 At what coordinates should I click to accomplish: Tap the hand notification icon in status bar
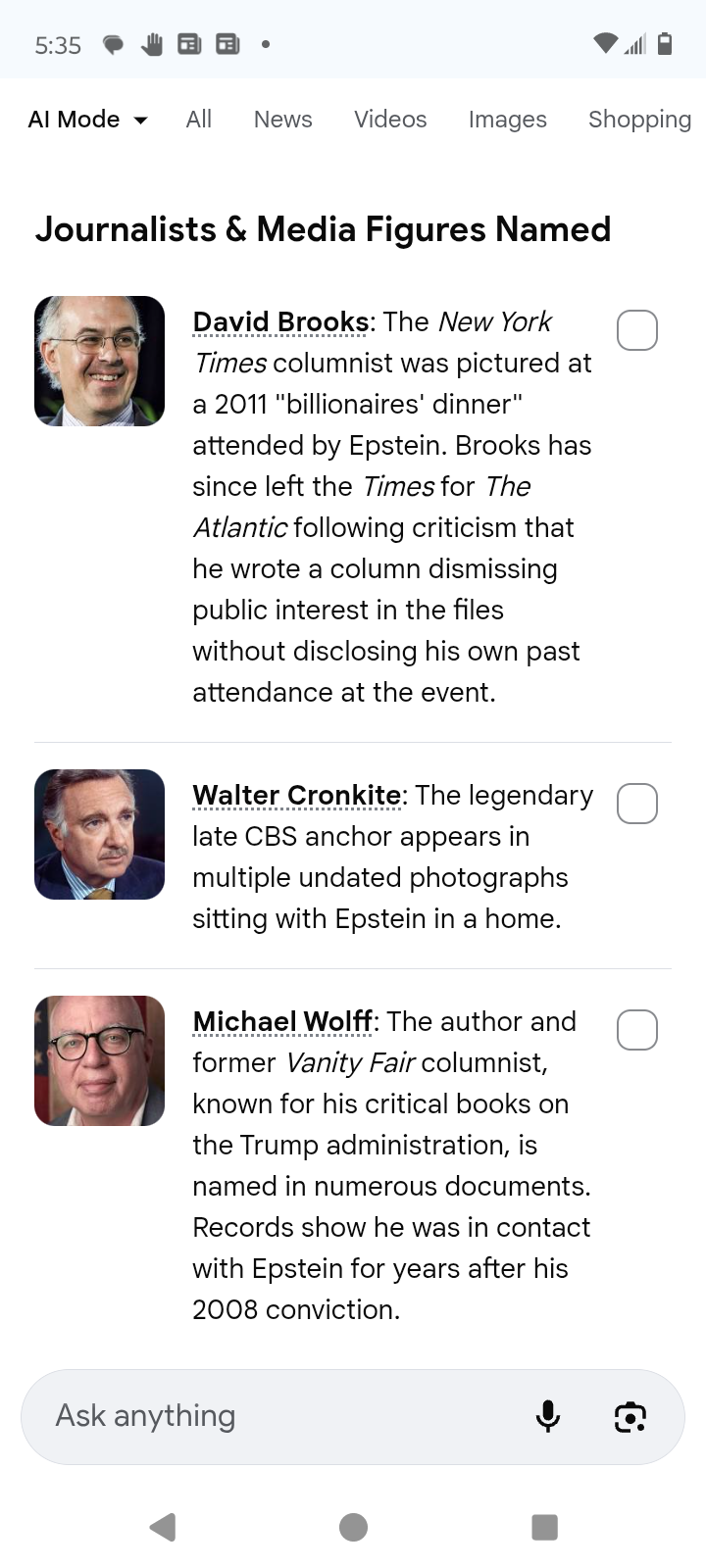point(151,44)
